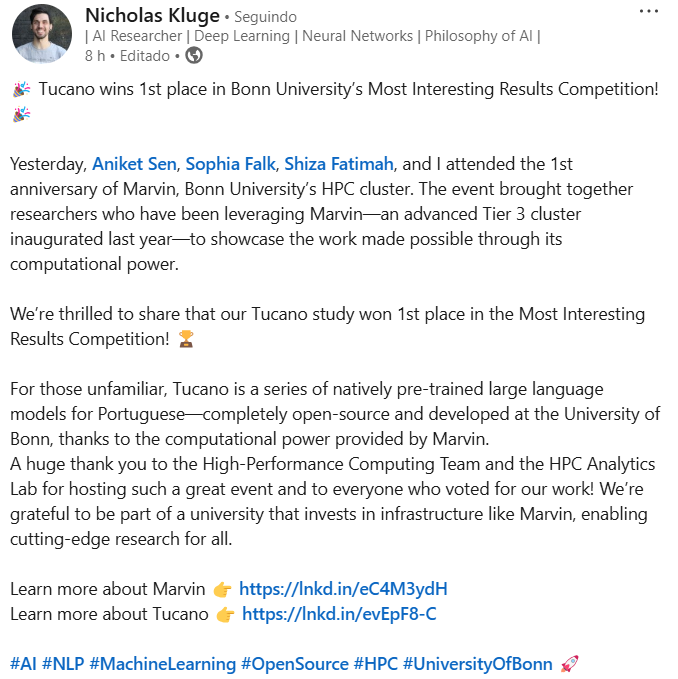678x679 pixels.
Task: Open the lnkd.in/eC4M3ydH Marvin link
Action: 343,588
